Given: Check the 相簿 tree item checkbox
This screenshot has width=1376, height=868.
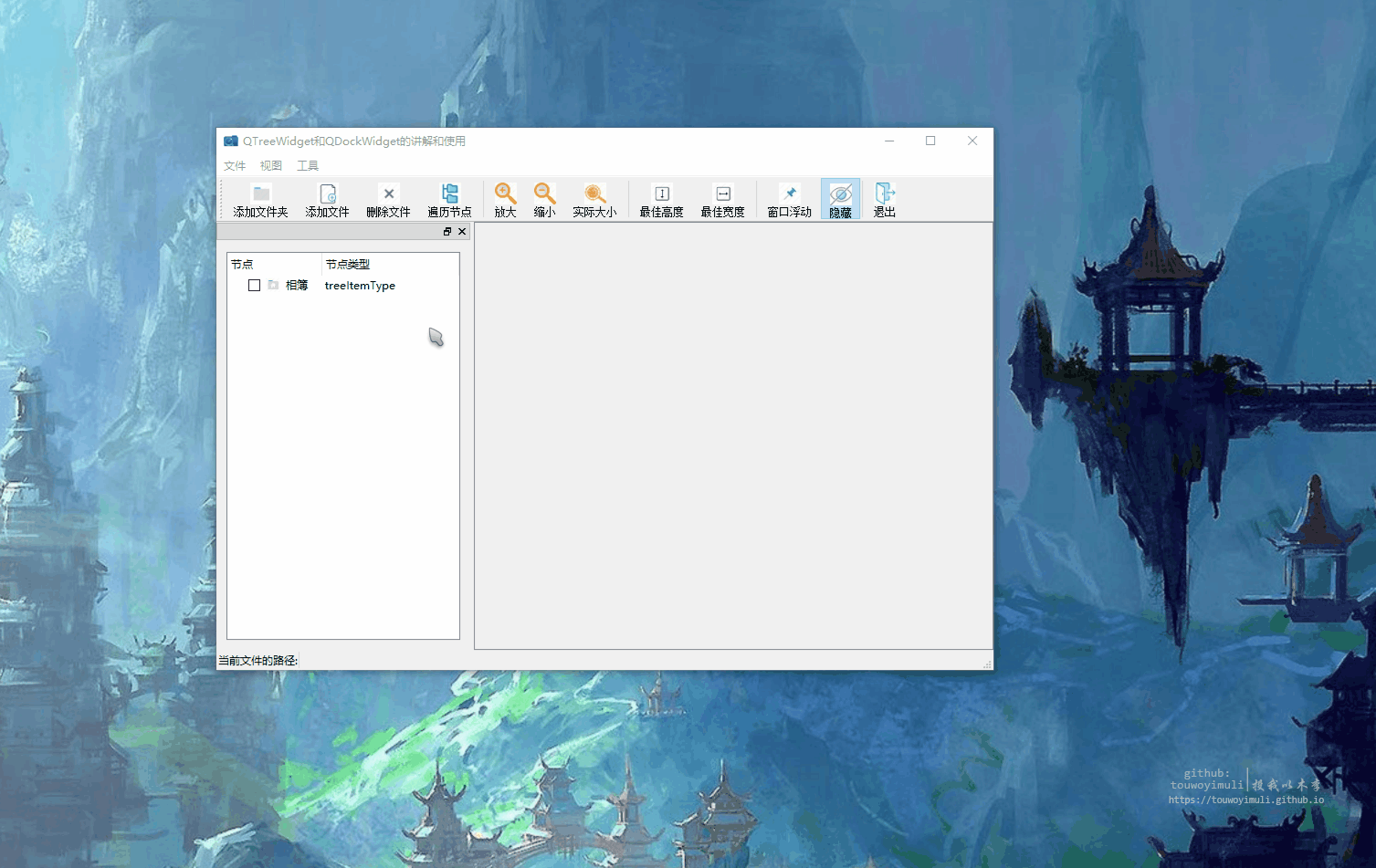Looking at the screenshot, I should click(x=255, y=286).
